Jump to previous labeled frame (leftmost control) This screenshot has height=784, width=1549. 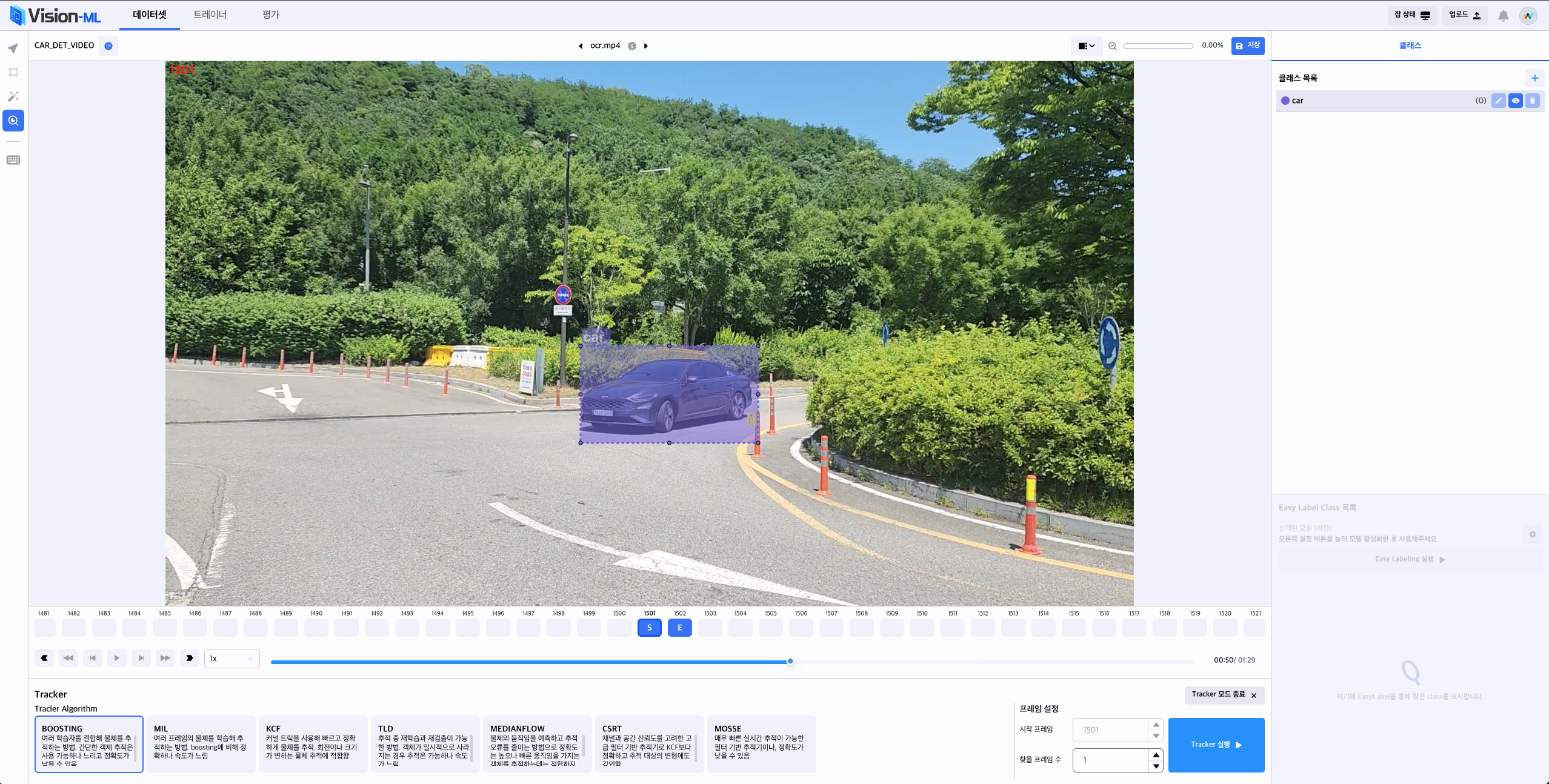pos(44,658)
